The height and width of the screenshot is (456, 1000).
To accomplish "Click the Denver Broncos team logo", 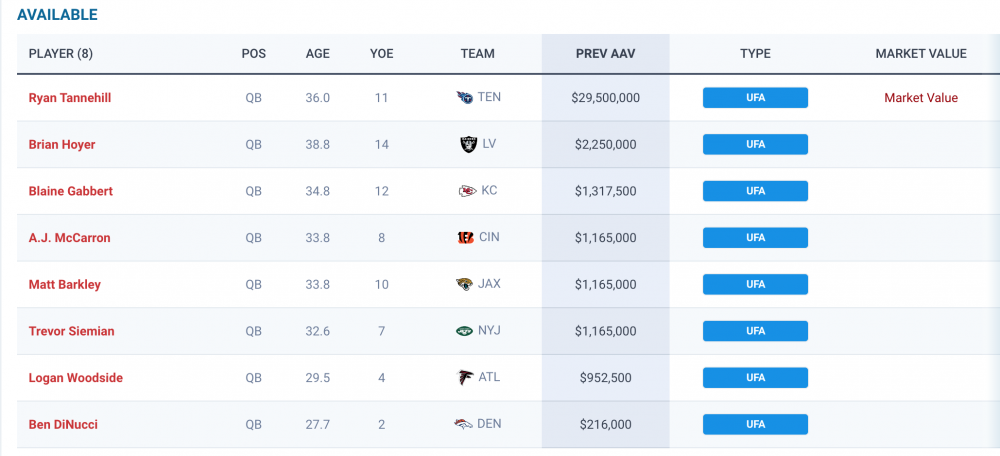I will [464, 424].
